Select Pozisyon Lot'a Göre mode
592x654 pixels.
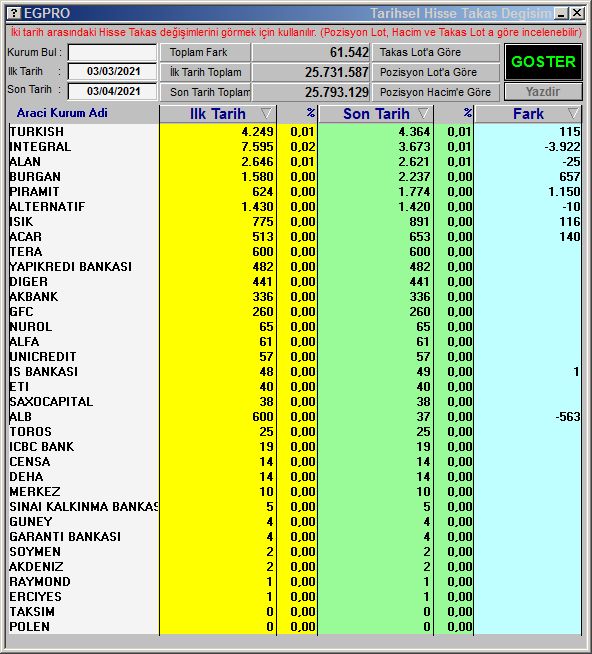coord(436,72)
